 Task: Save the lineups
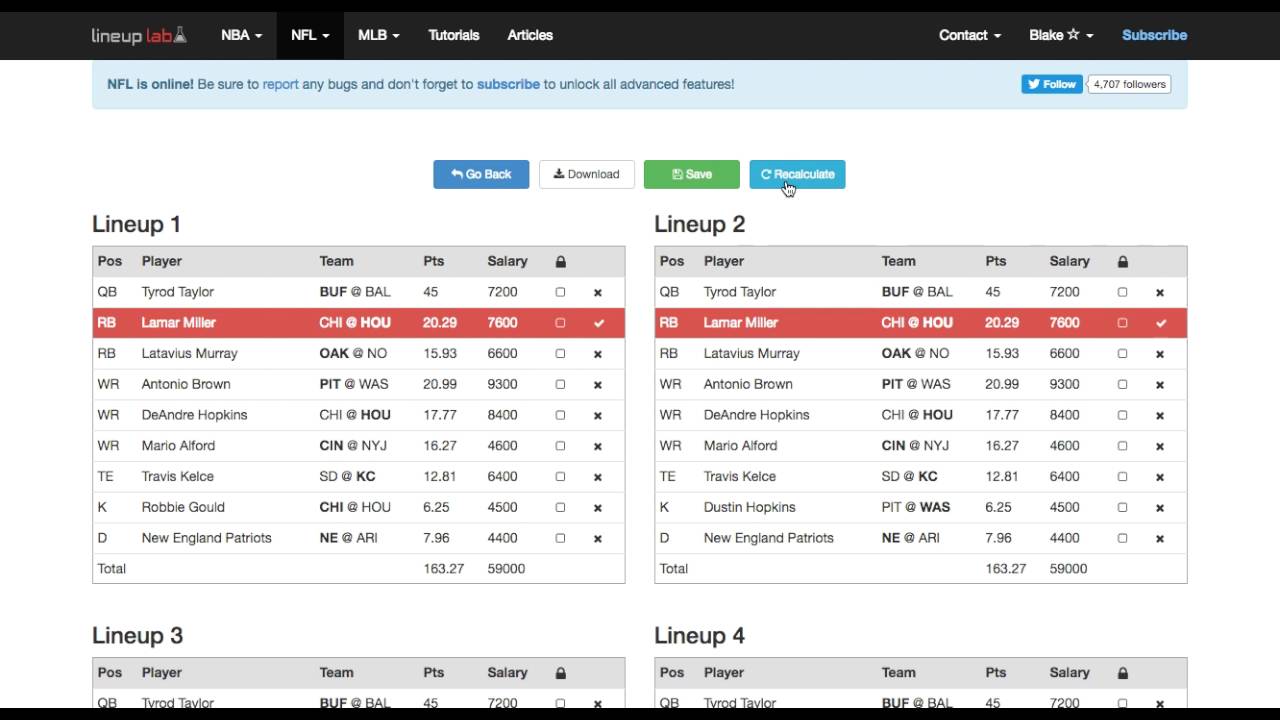(x=692, y=174)
